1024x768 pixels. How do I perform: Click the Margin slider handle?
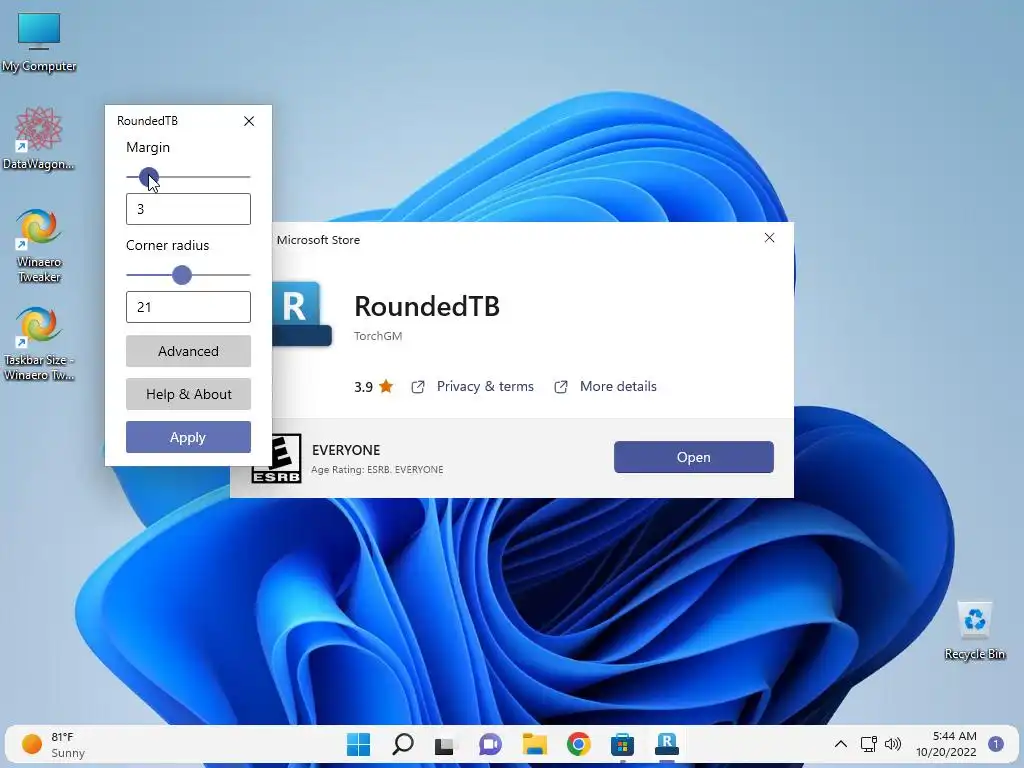(x=149, y=177)
